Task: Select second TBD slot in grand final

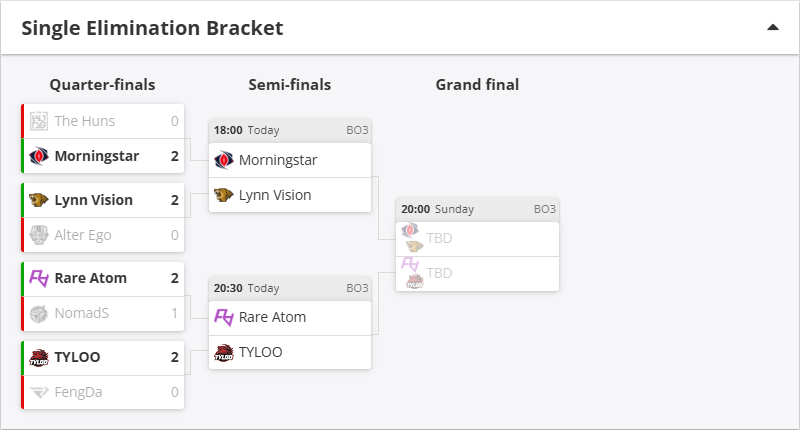Action: (439, 273)
